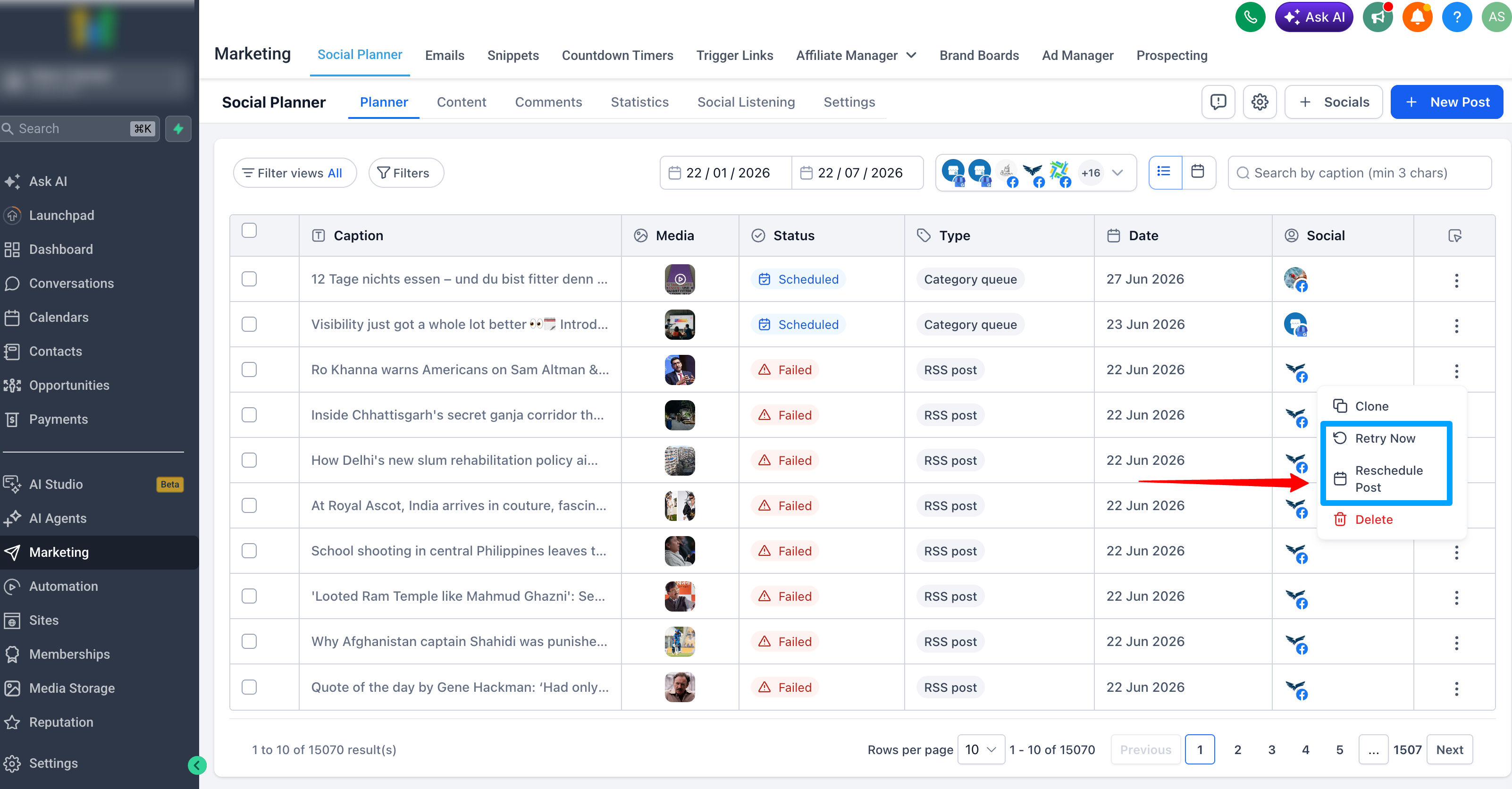Open Launchpad in the sidebar

pos(61,215)
